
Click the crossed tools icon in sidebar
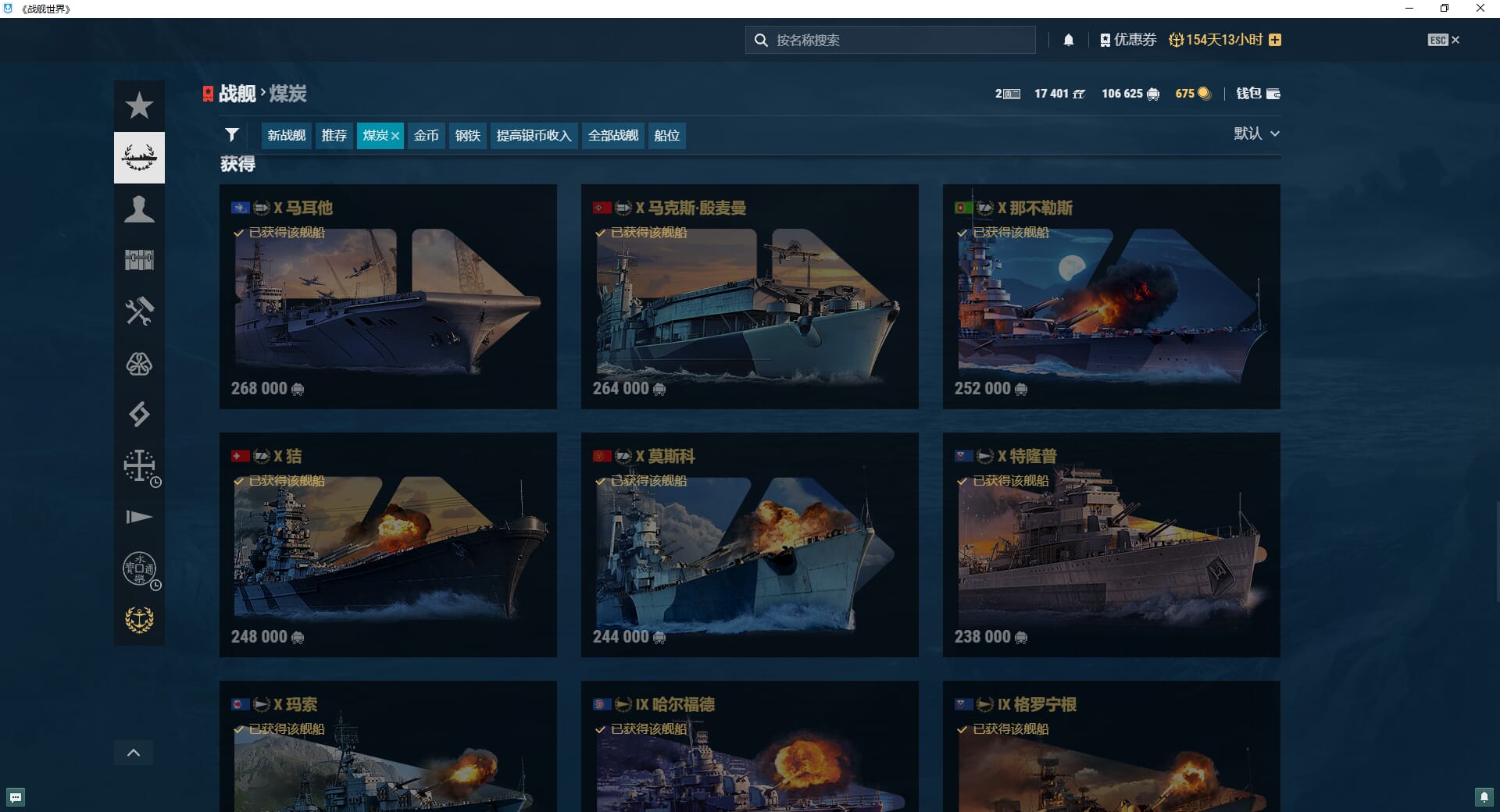click(139, 312)
